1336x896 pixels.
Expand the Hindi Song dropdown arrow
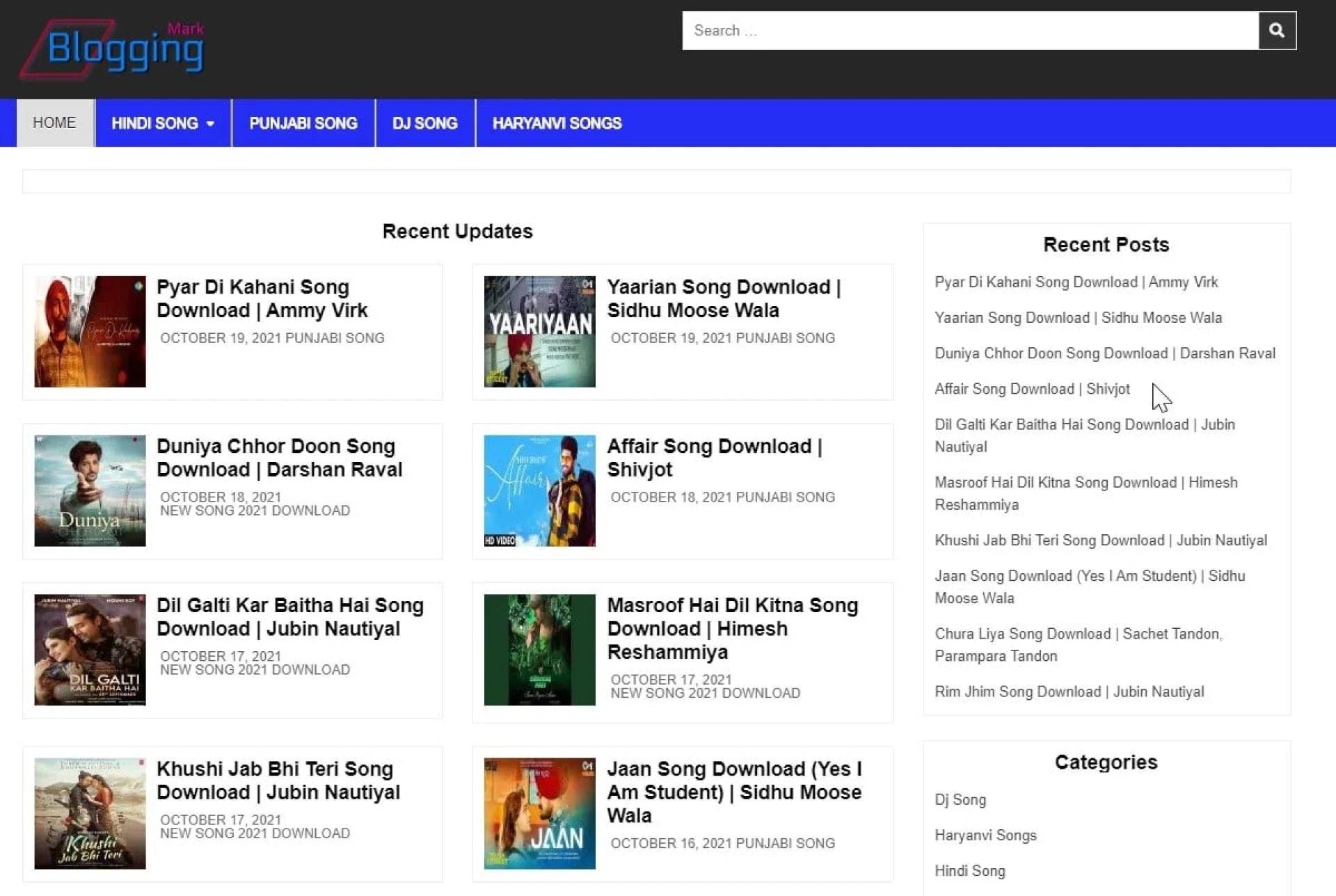pos(210,124)
